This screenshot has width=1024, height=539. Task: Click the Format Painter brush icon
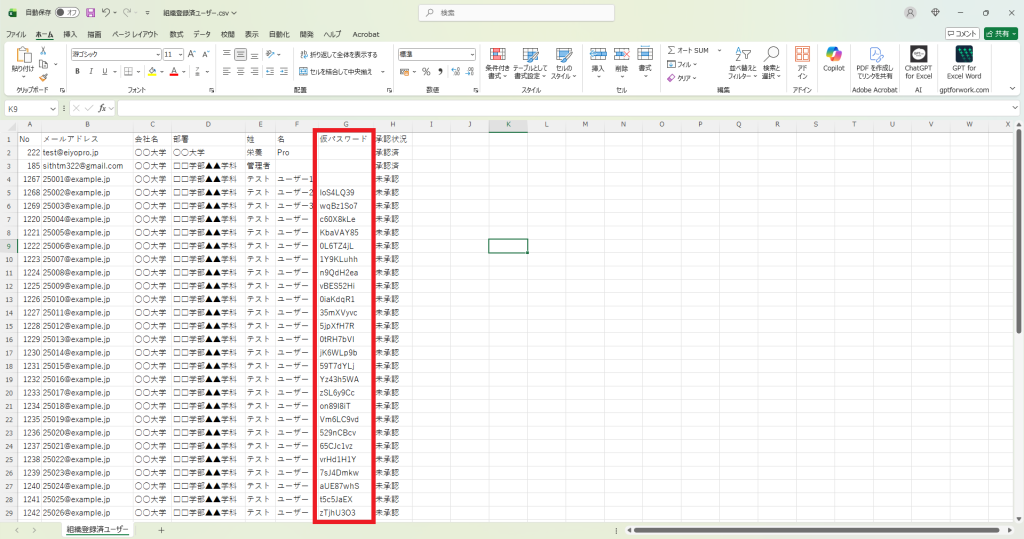43,78
